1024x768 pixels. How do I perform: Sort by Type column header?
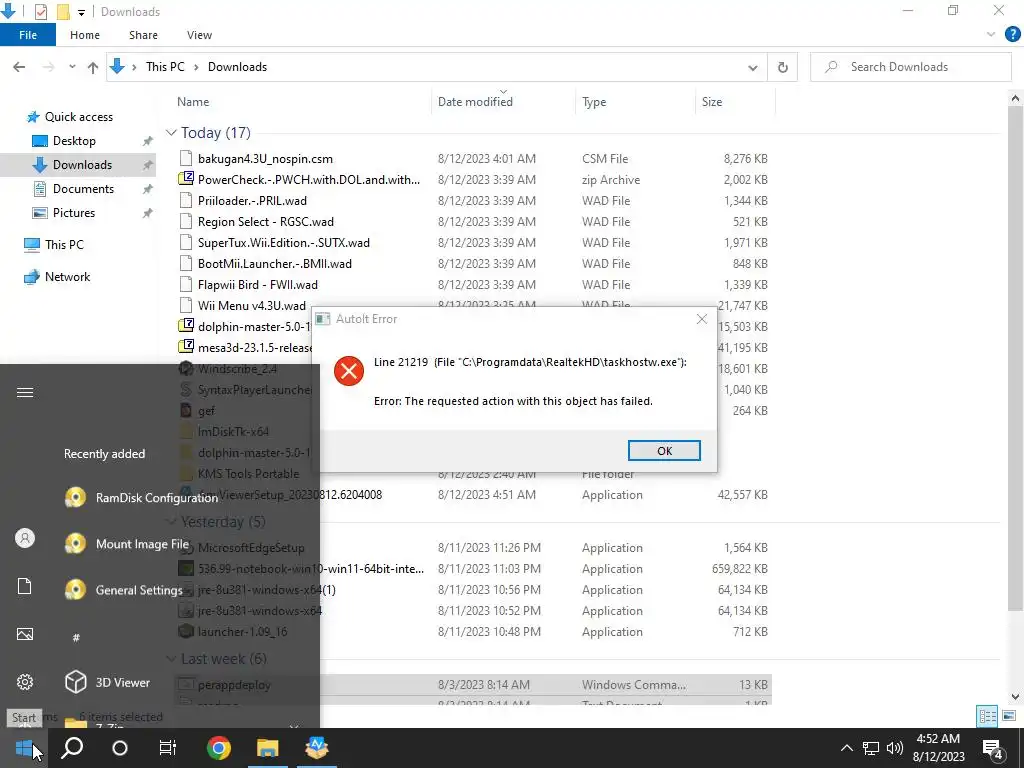click(594, 102)
